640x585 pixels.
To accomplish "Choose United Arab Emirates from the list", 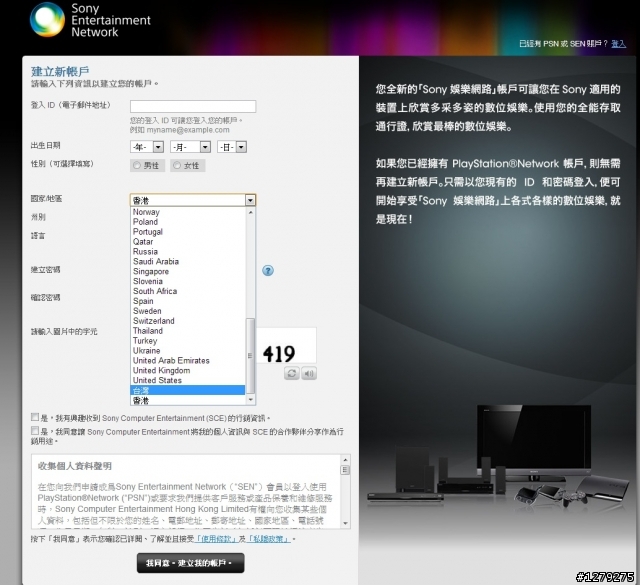I will coord(188,360).
